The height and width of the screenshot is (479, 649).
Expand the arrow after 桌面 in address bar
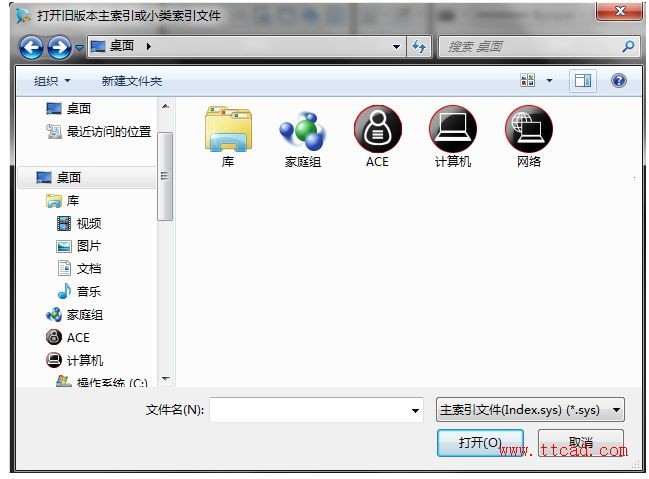coord(149,46)
